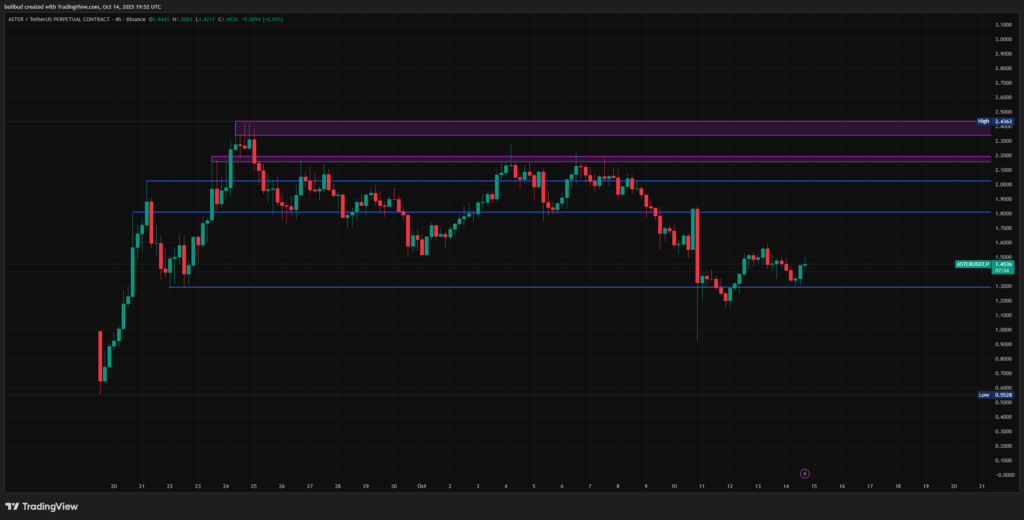Select the blue support line near 1.3000

tap(600, 287)
